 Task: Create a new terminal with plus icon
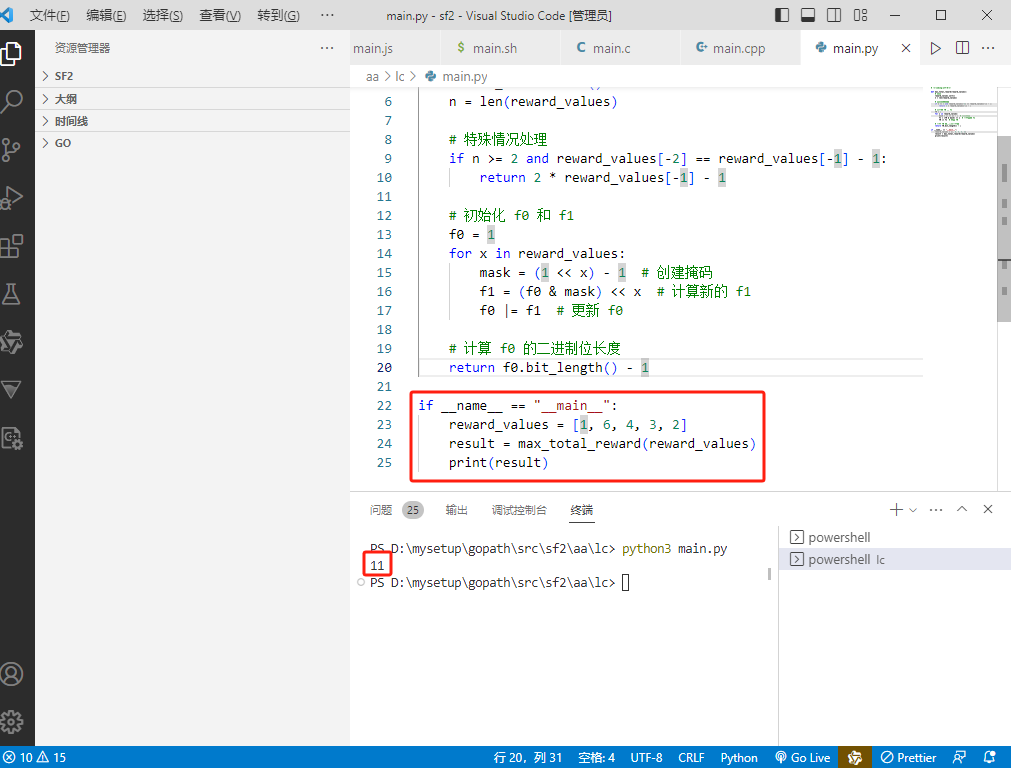(x=896, y=510)
